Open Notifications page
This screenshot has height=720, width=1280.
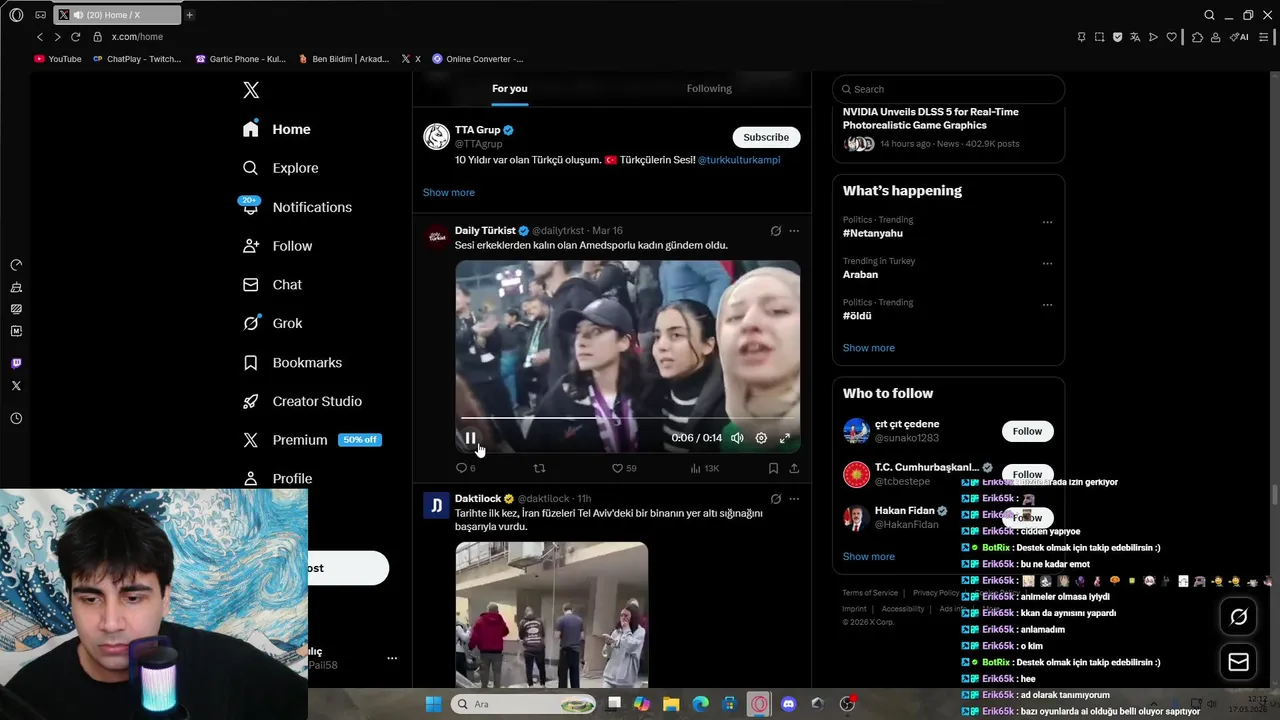(x=297, y=207)
